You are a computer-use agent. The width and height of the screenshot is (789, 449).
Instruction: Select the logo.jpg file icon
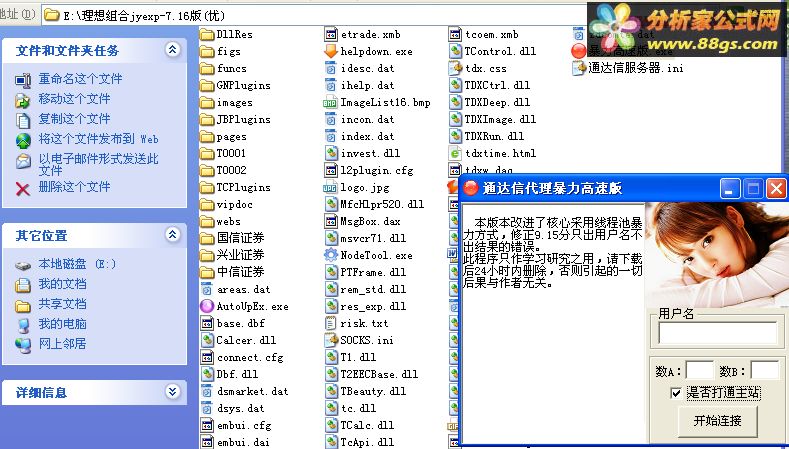point(330,188)
